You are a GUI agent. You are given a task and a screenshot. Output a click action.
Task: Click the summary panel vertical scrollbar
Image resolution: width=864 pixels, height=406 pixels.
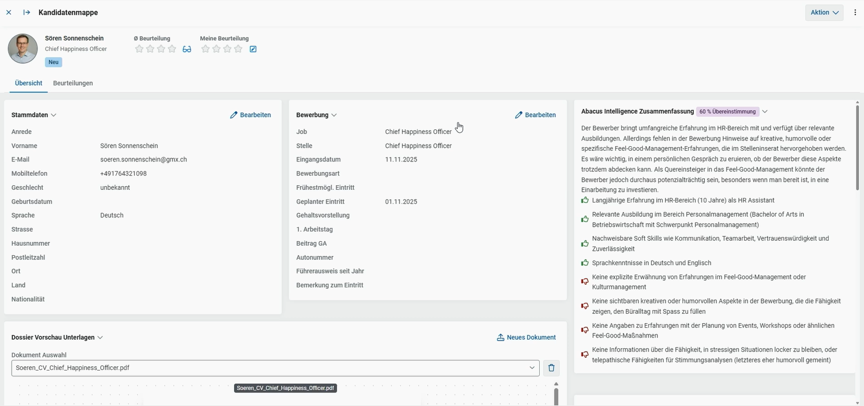pyautogui.click(x=857, y=150)
